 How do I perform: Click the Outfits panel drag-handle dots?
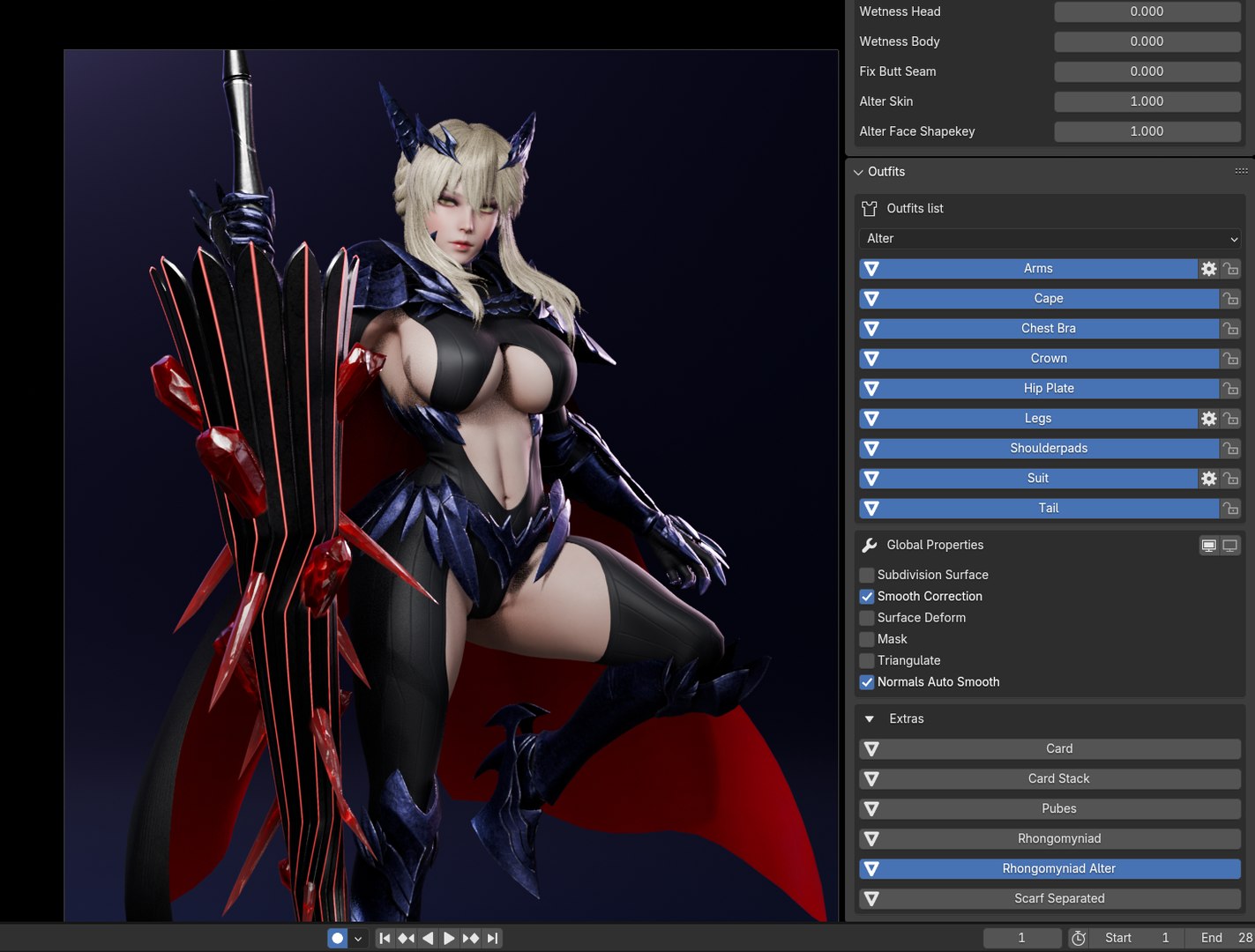tap(1241, 171)
